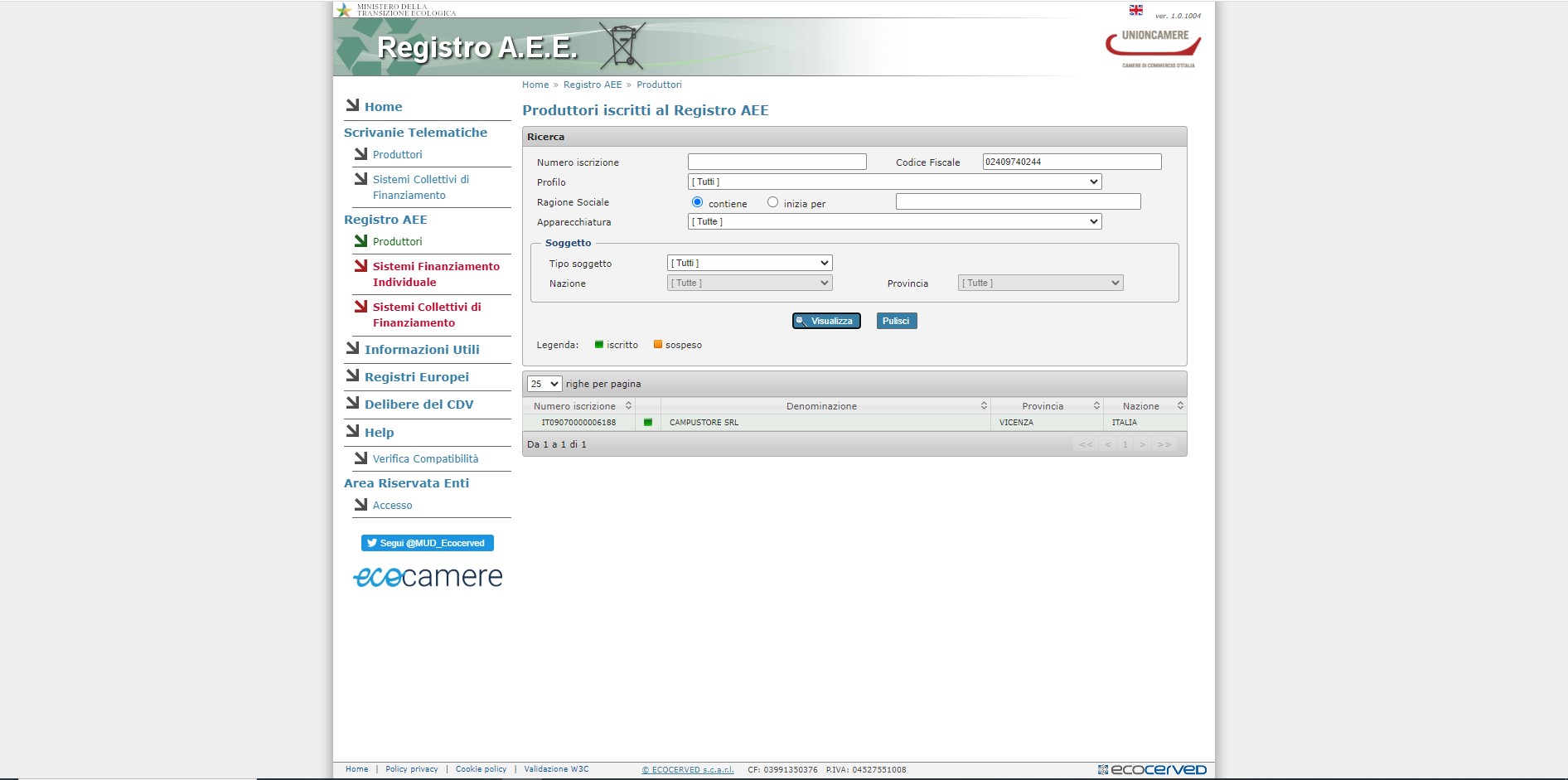Click the crossed-out waste bin icon

pos(622,46)
